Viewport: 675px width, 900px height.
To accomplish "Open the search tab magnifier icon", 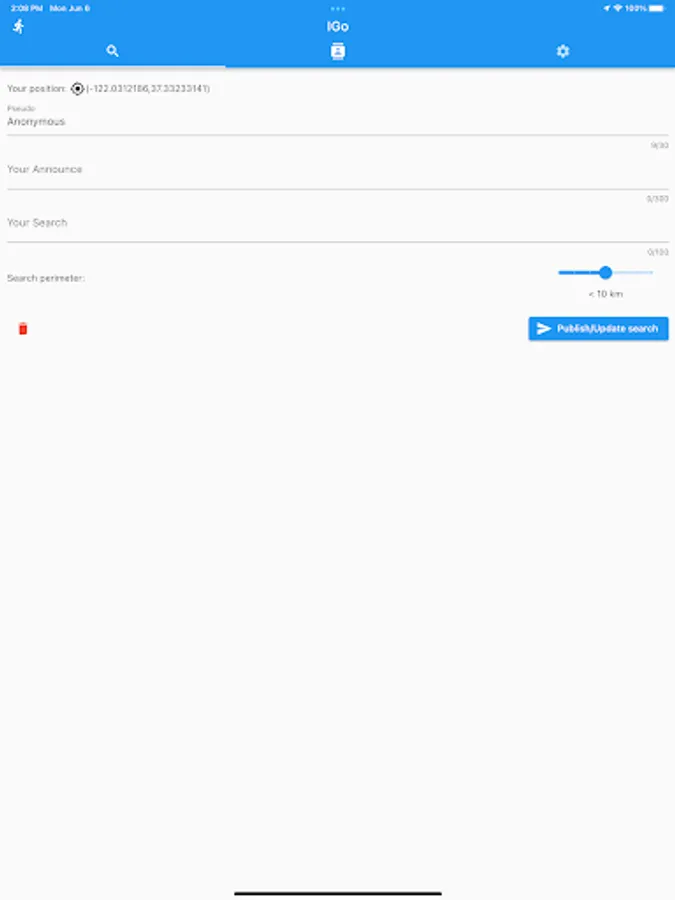I will tap(112, 51).
